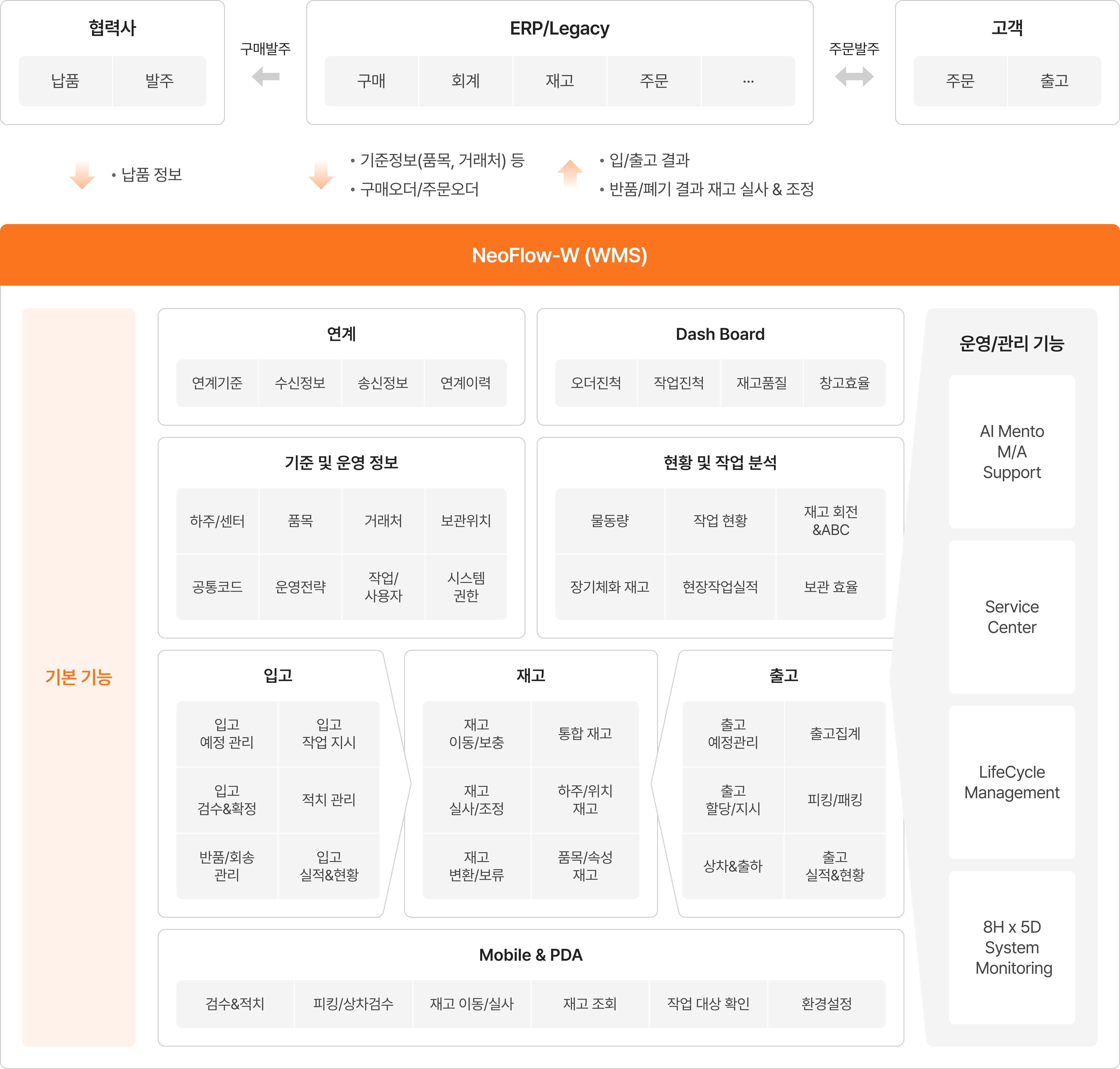This screenshot has width=1120, height=1069.
Task: Click the 기본 기능 side label
Action: 79,677
